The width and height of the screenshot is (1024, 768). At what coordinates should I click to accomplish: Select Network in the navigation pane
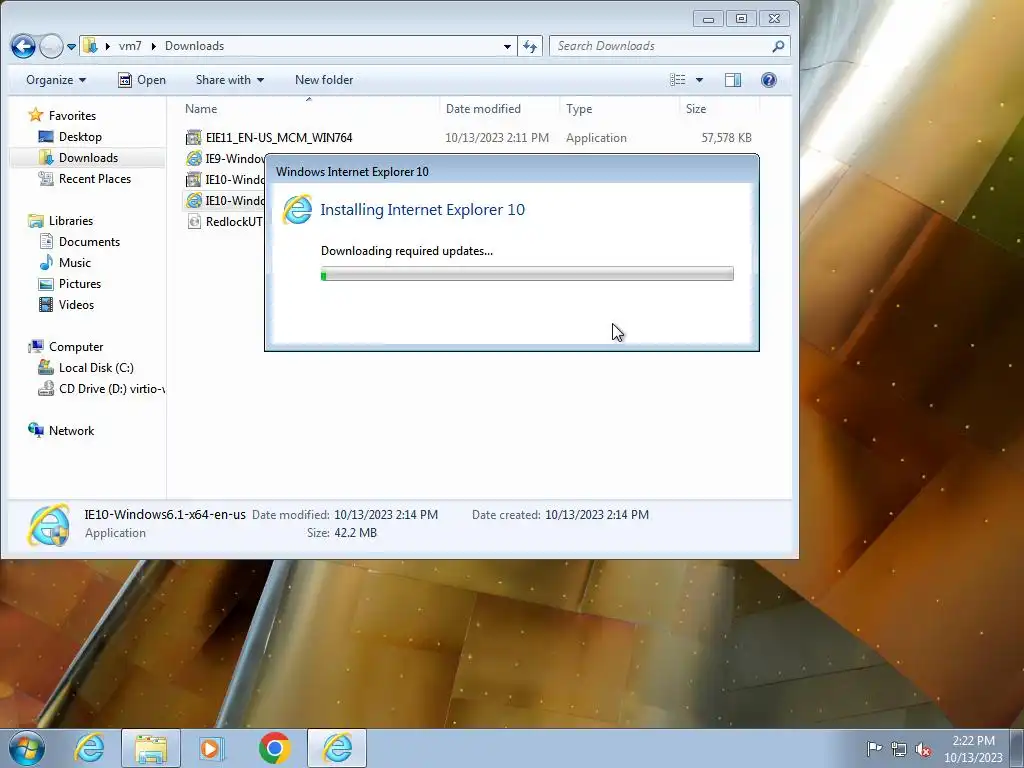tap(61, 430)
